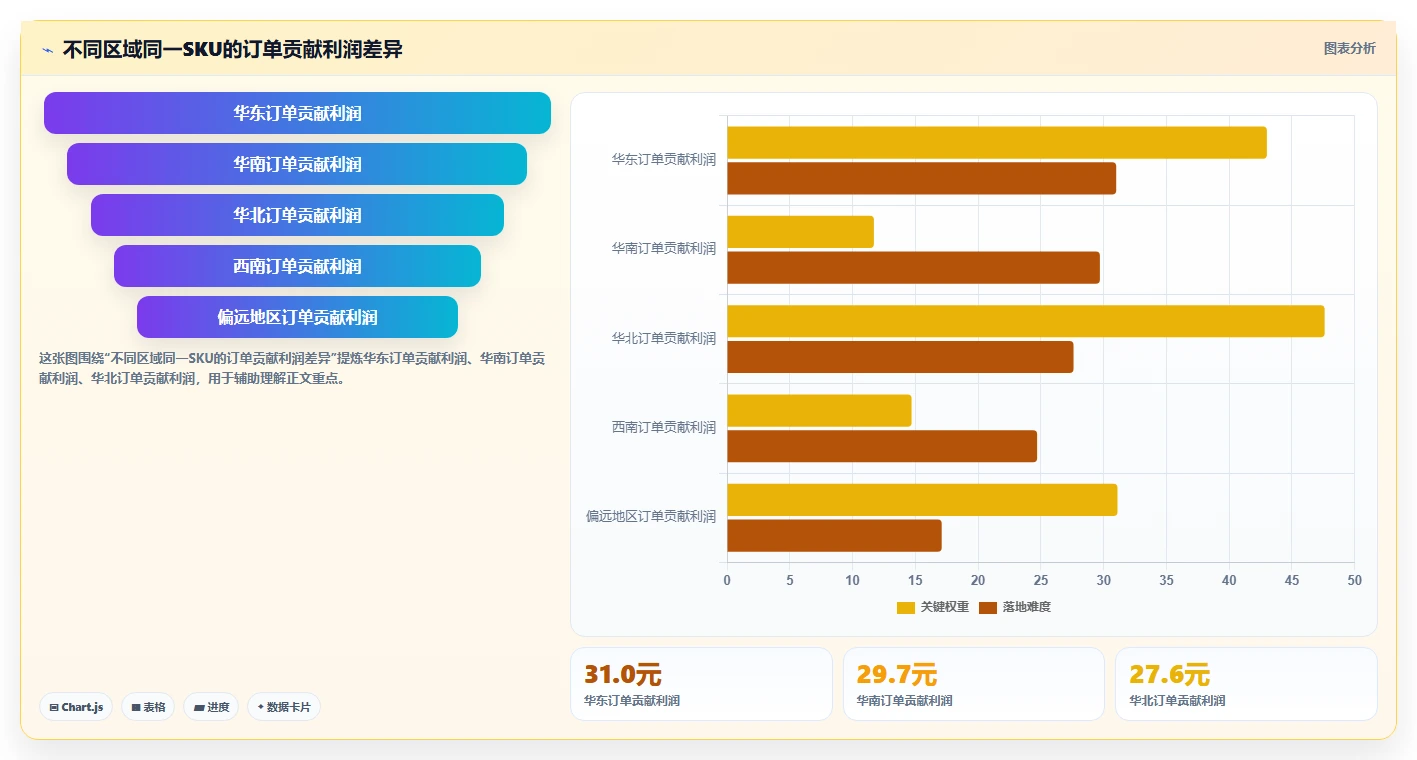This screenshot has height=760, width=1417.
Task: Open the 27.6元 华北 data card
Action: pyautogui.click(x=1246, y=684)
